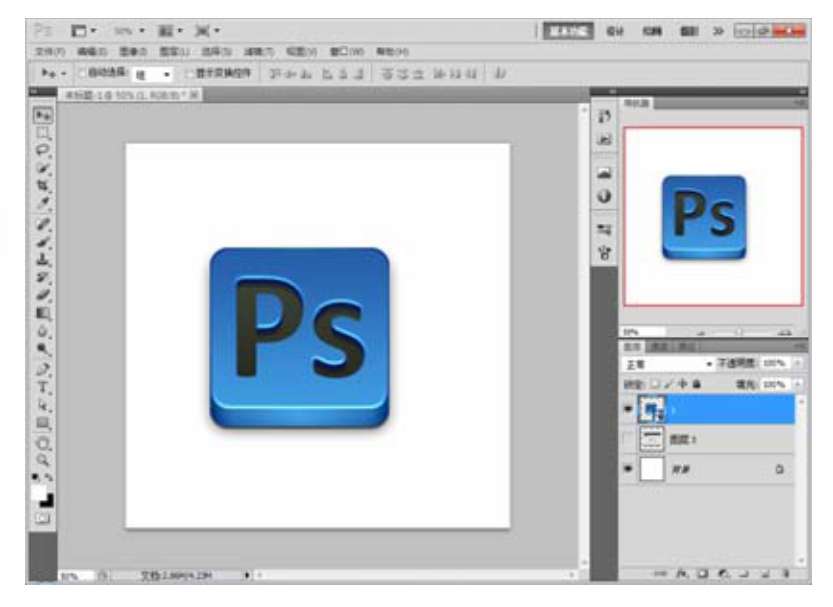The width and height of the screenshot is (833, 607).
Task: Toggle the Auto-Select checkbox
Action: pyautogui.click(x=82, y=73)
